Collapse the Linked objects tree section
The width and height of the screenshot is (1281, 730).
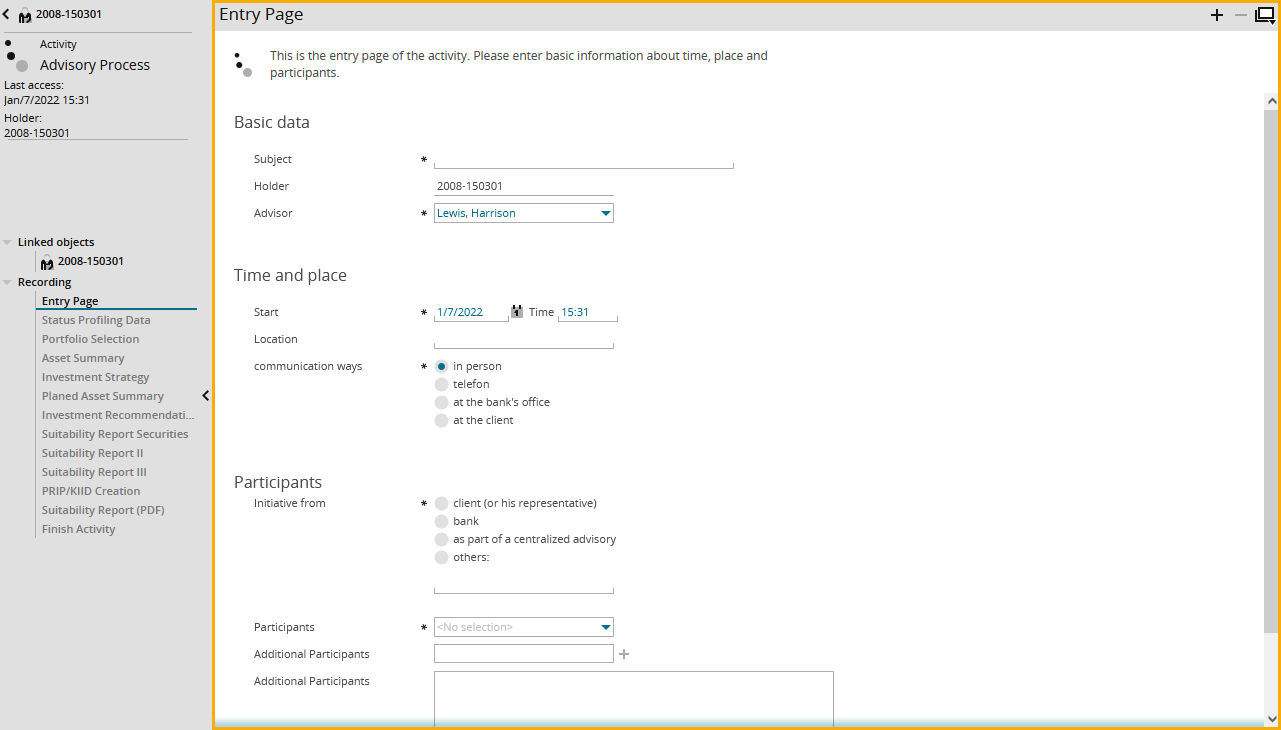pyautogui.click(x=8, y=242)
